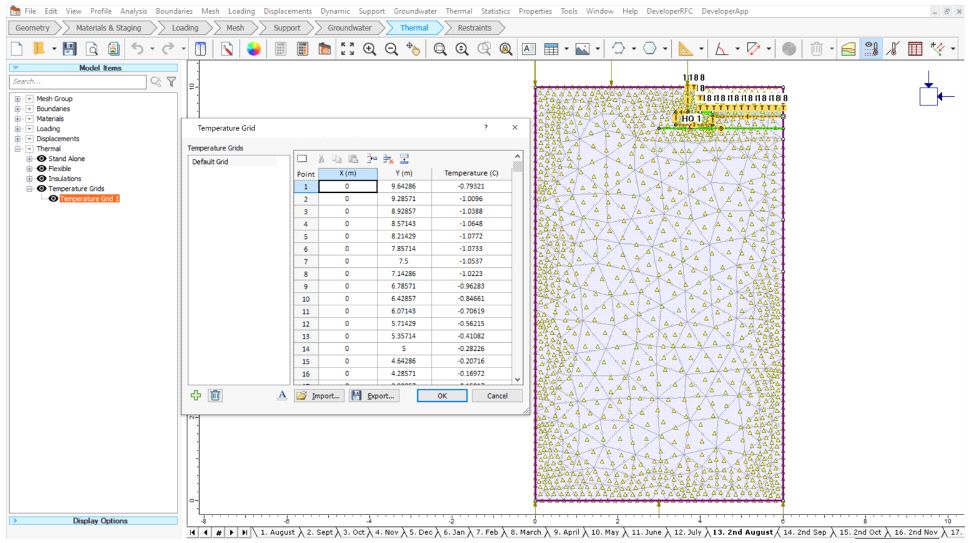Expand the Materials tree node

[x=17, y=119]
